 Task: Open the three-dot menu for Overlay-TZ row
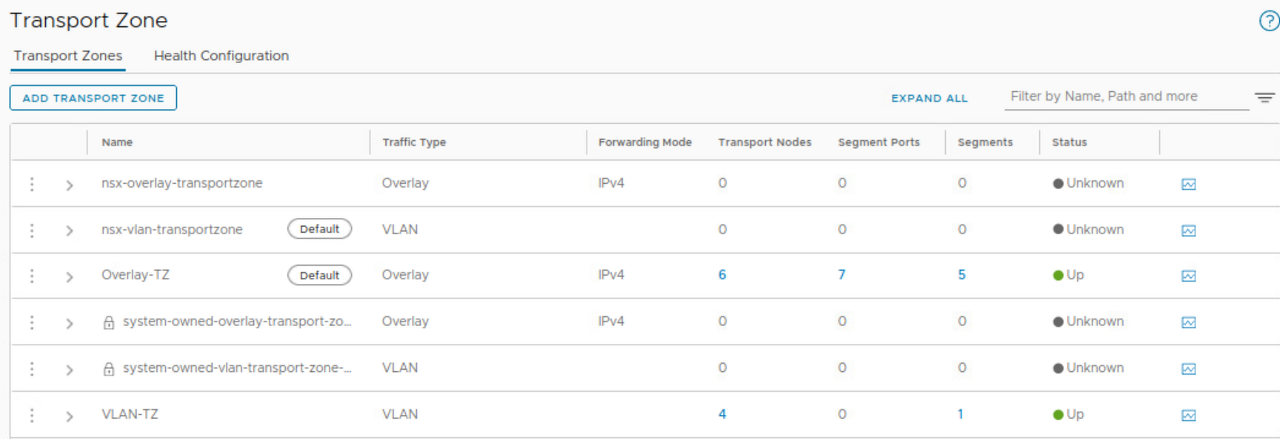click(x=32, y=275)
